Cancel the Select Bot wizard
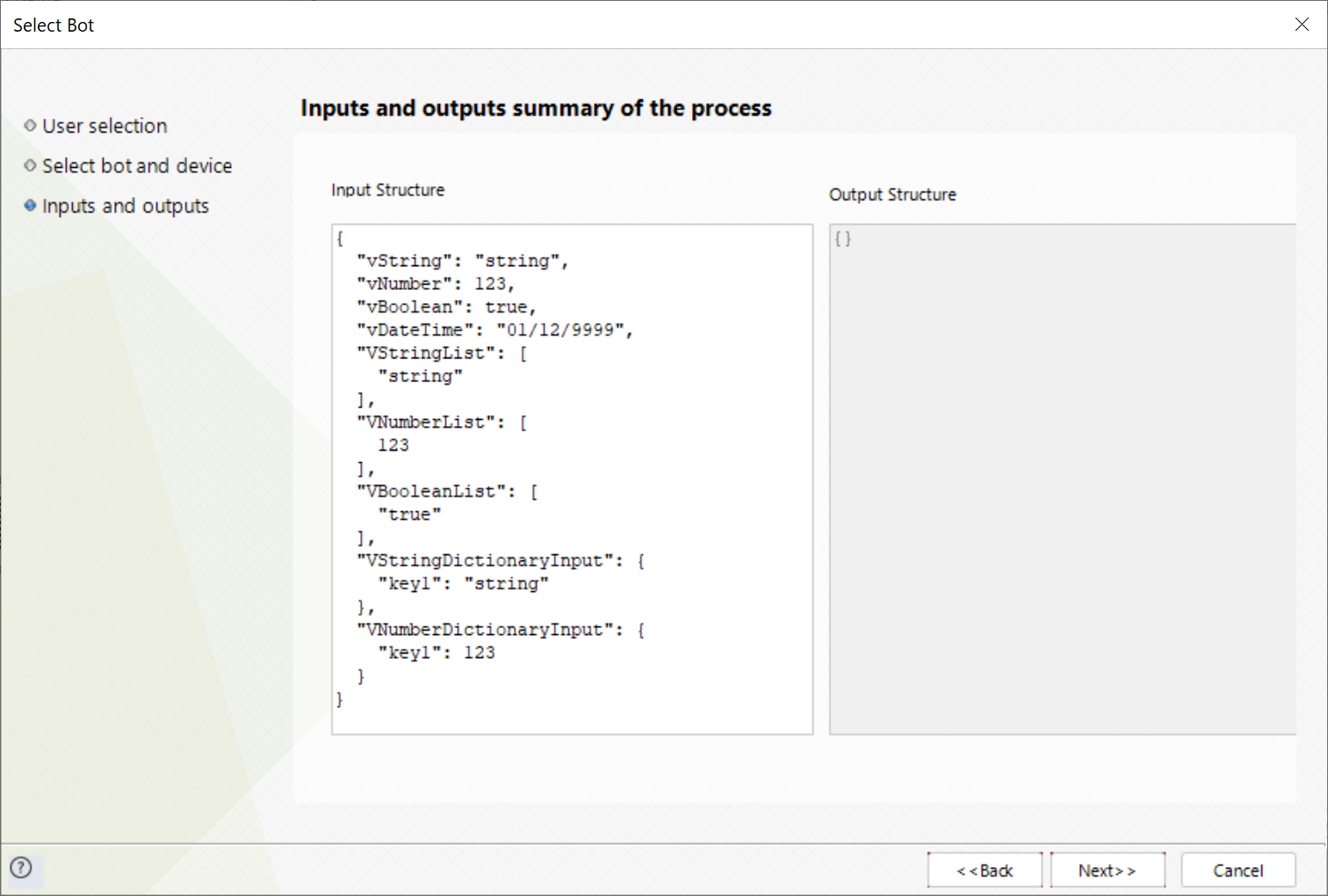 point(1238,870)
